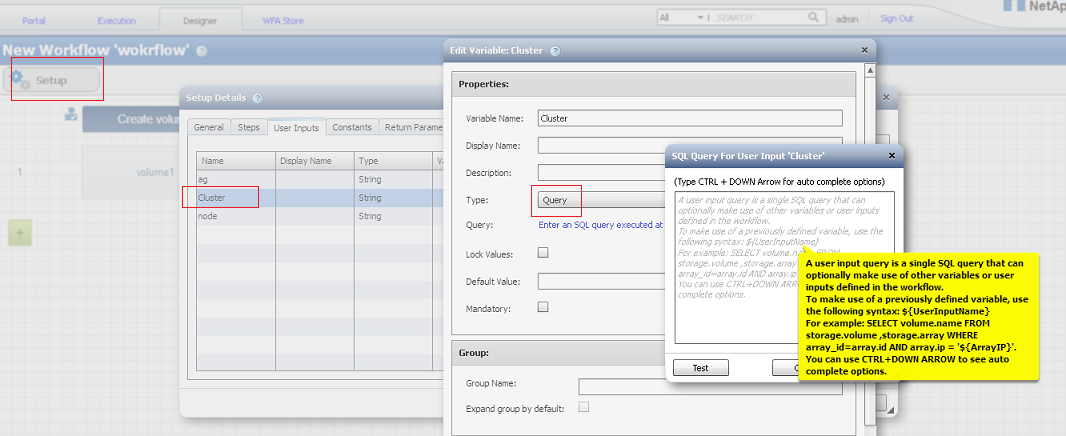Click the Test button in SQL Query dialog
1066x436 pixels.
[x=700, y=368]
